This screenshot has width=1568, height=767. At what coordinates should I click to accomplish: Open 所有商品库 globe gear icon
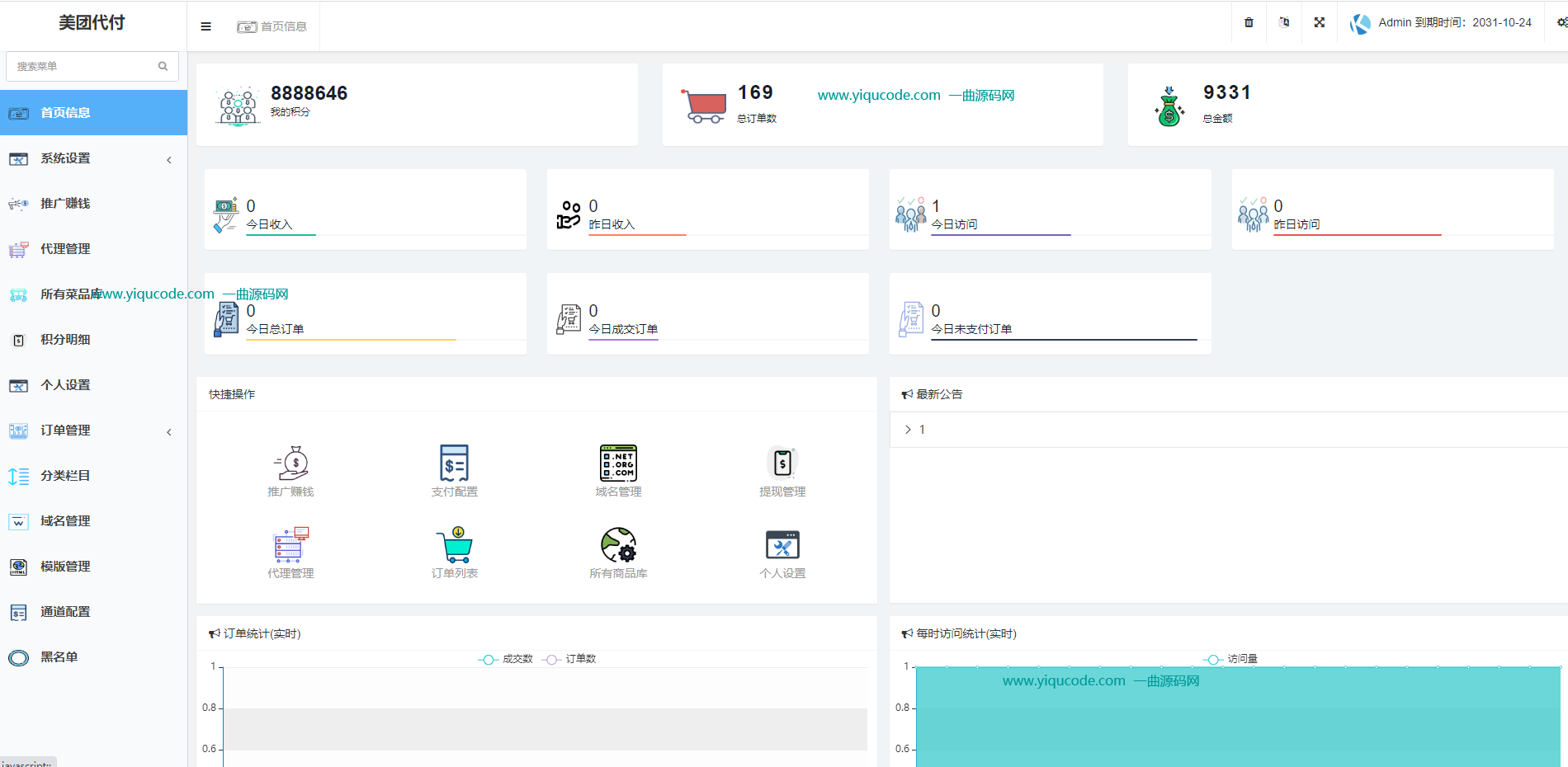618,545
